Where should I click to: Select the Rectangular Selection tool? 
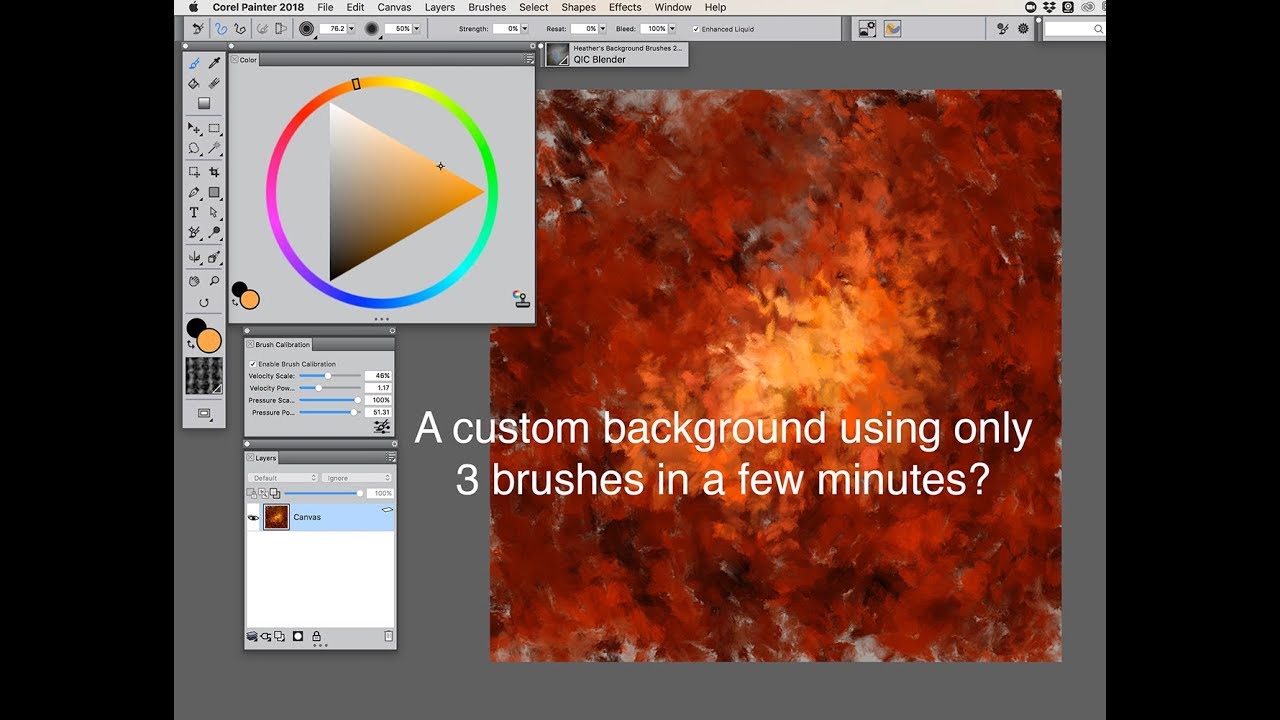pyautogui.click(x=214, y=128)
